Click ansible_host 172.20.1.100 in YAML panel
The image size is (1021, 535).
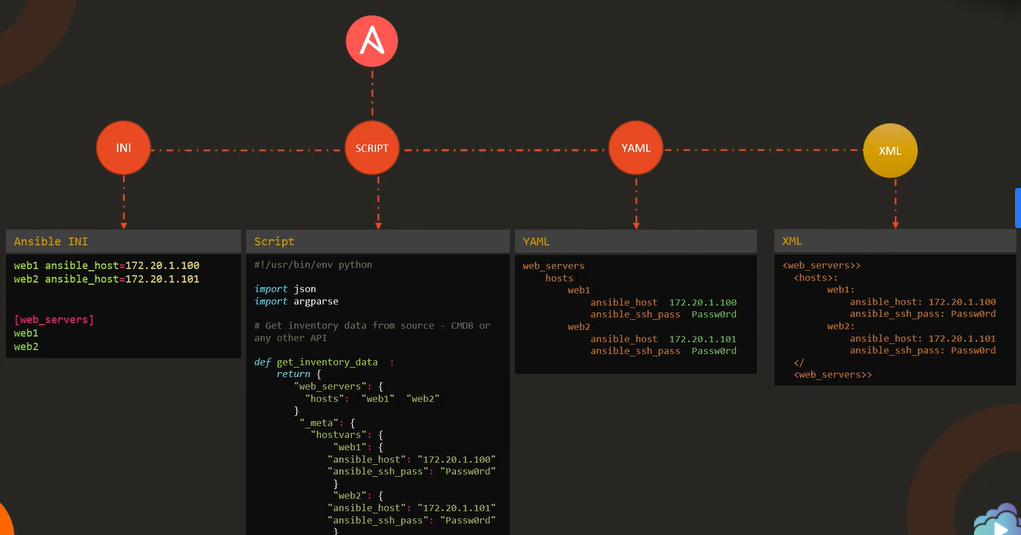[664, 303]
